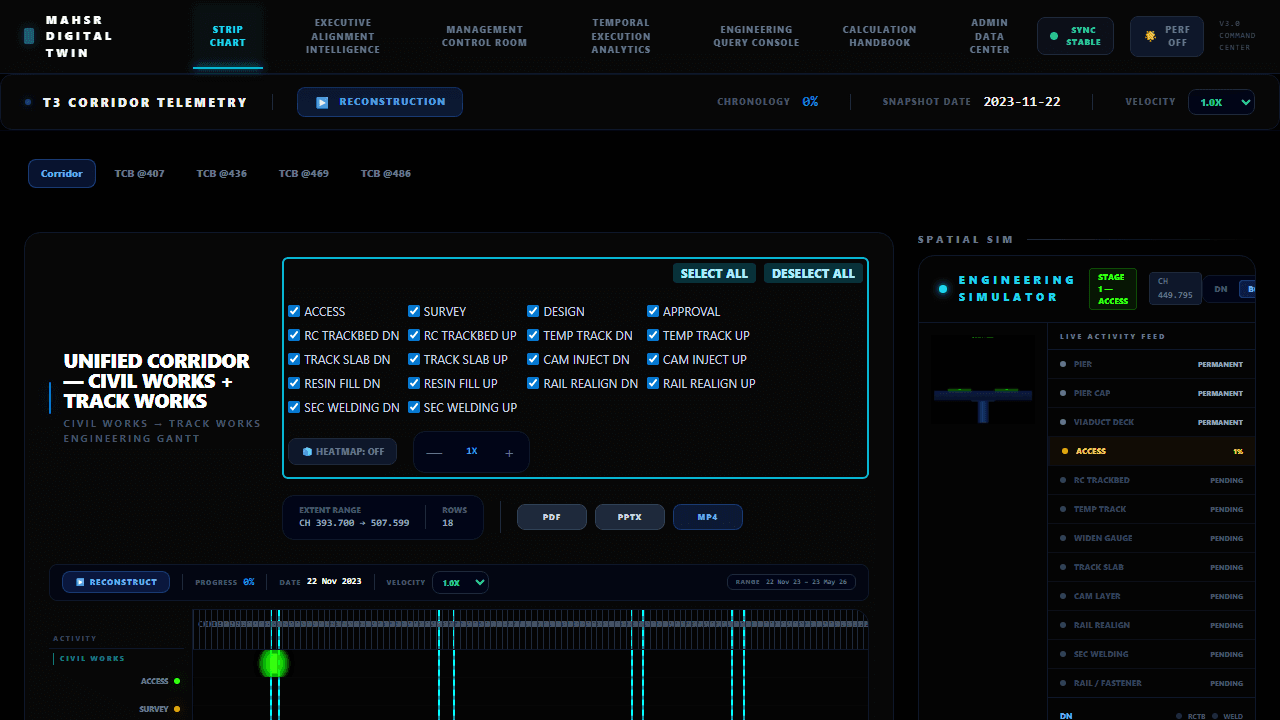The image size is (1280, 720).
Task: Open the top Velocity 1.0X dropdown
Action: point(1221,102)
